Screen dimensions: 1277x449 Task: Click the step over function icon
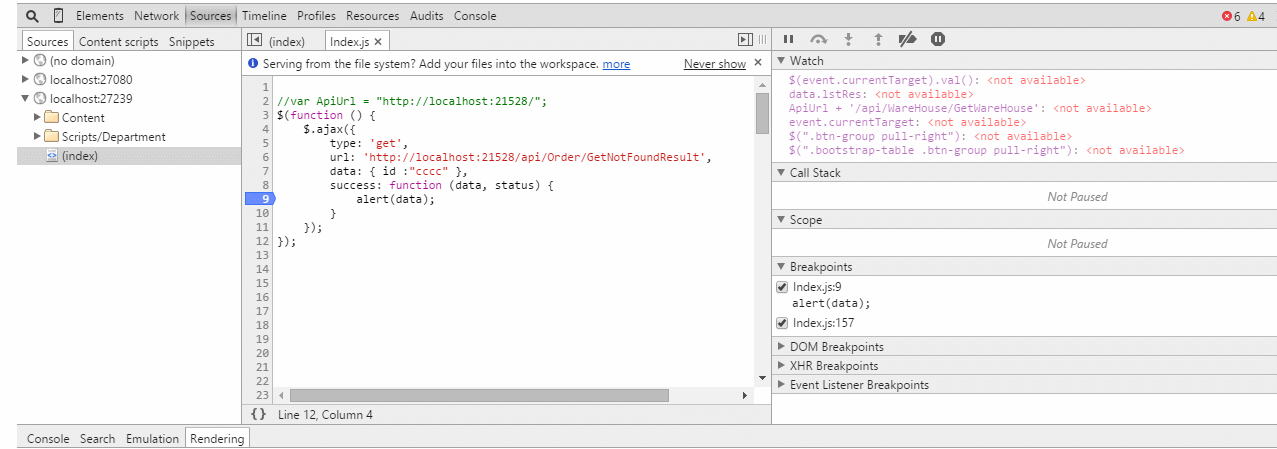click(x=818, y=39)
